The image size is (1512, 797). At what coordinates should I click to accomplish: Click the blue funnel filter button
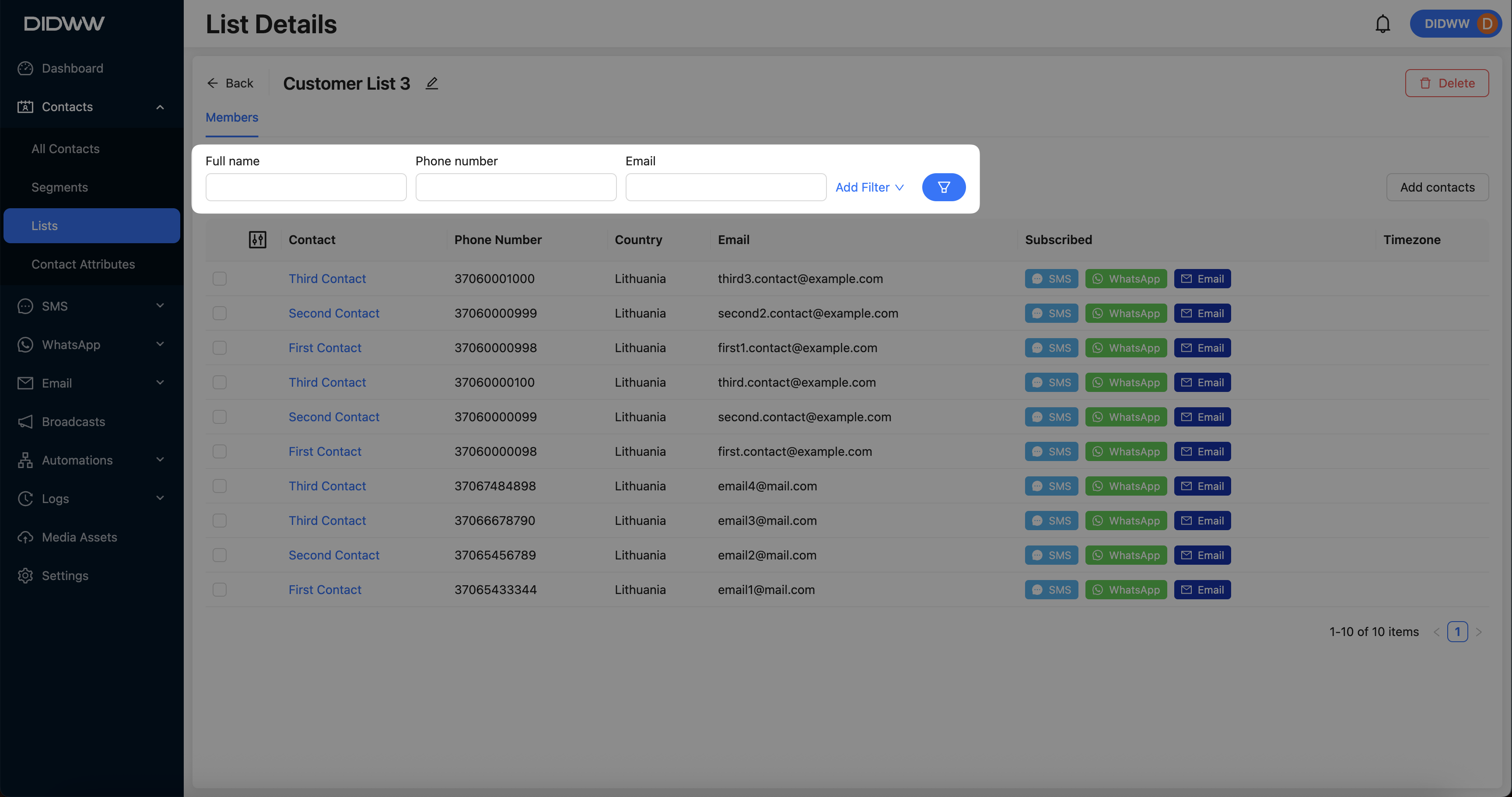(943, 187)
